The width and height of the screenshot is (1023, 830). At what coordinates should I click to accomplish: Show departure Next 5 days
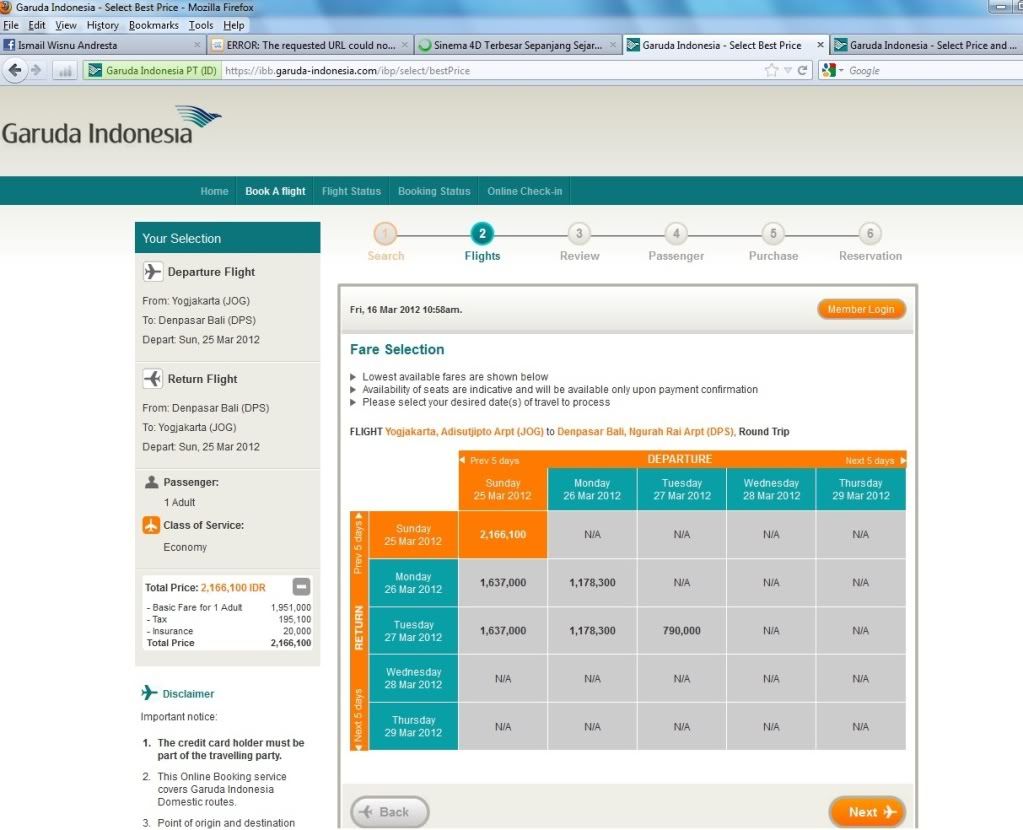875,460
